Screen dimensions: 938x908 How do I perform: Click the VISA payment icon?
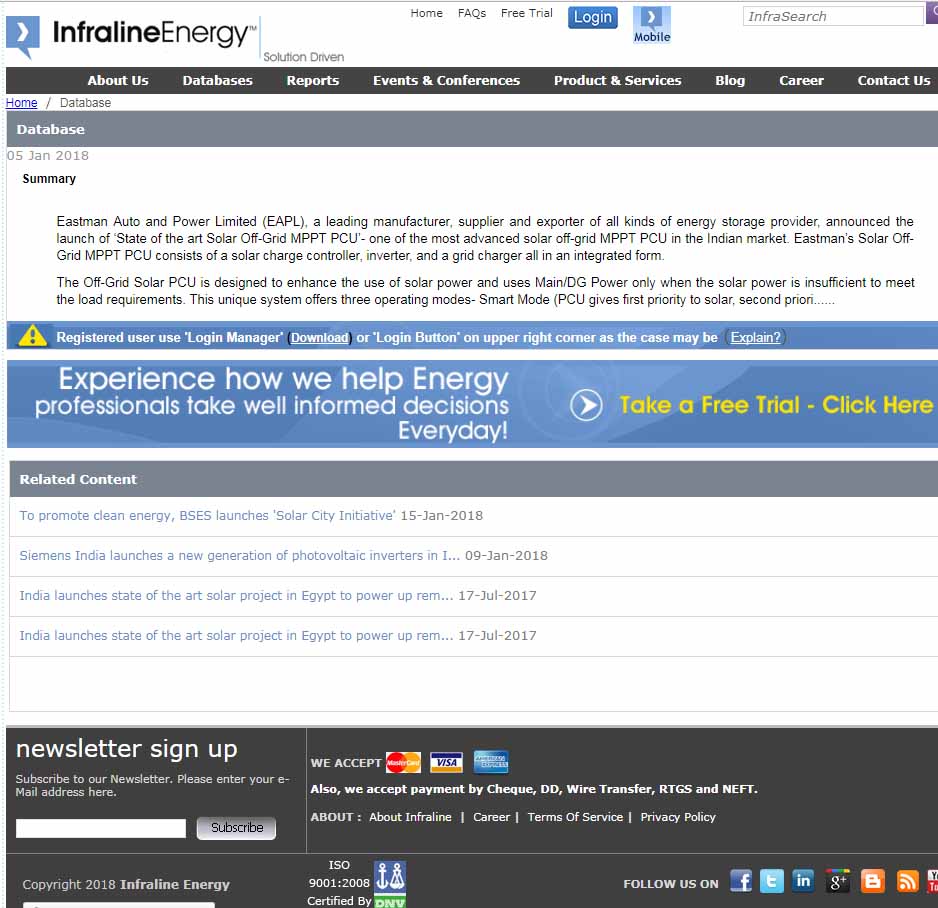(446, 762)
